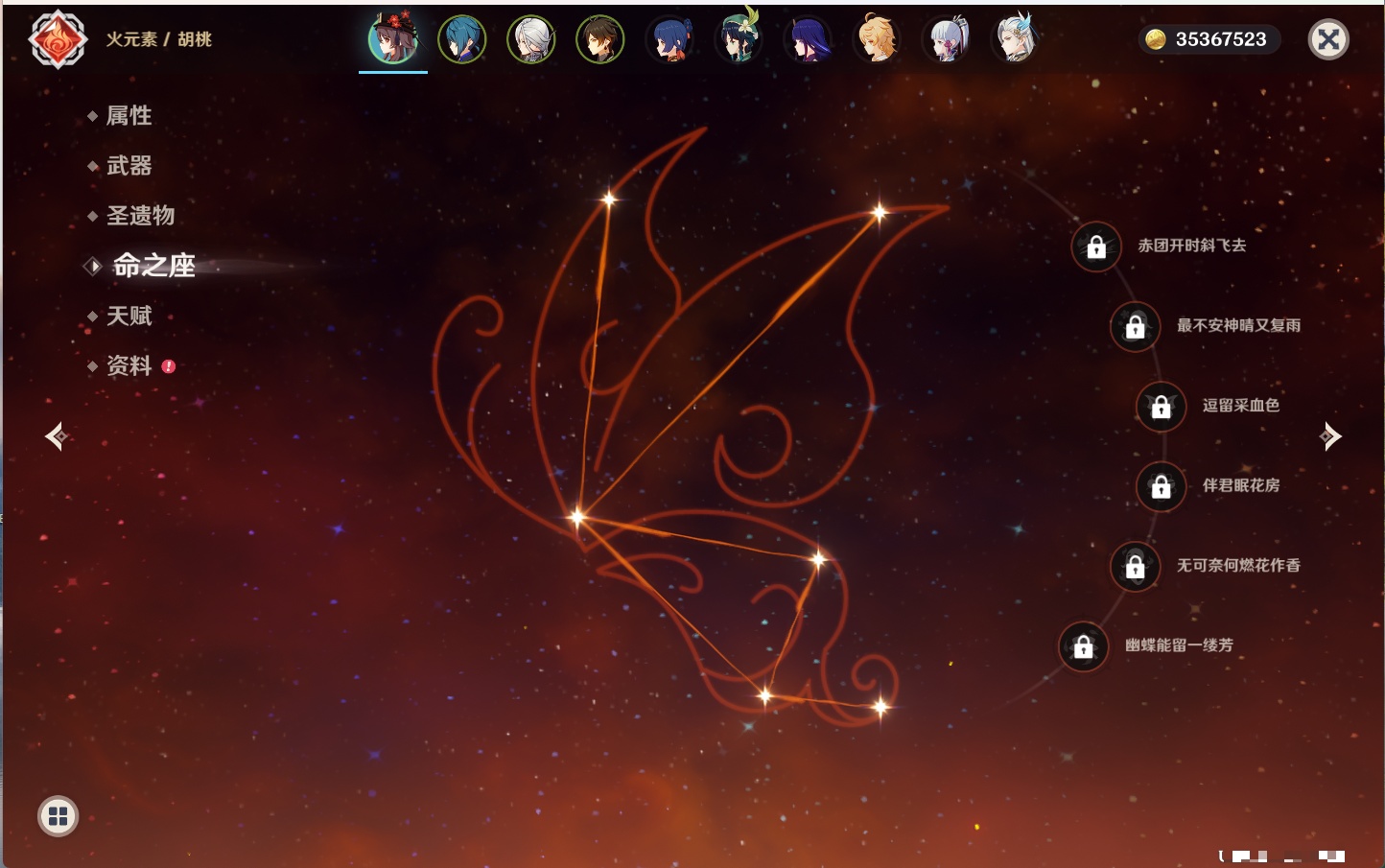Pick the blond Traveler avatar
The height and width of the screenshot is (868, 1385).
coord(877,39)
